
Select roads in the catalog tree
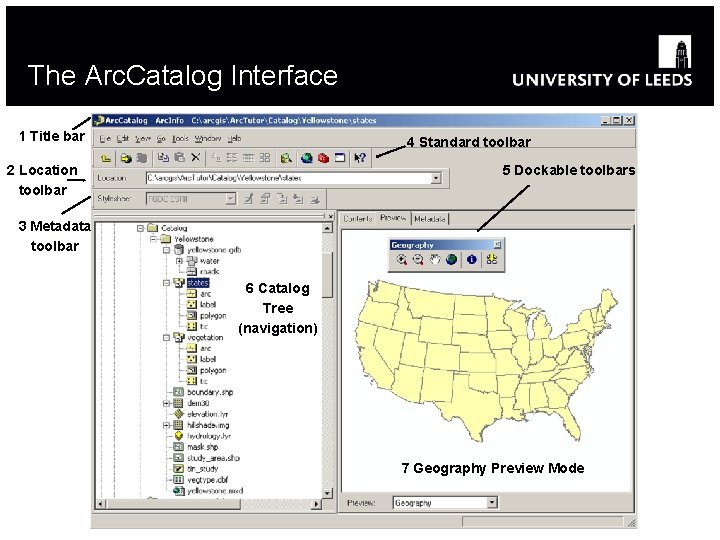point(209,272)
